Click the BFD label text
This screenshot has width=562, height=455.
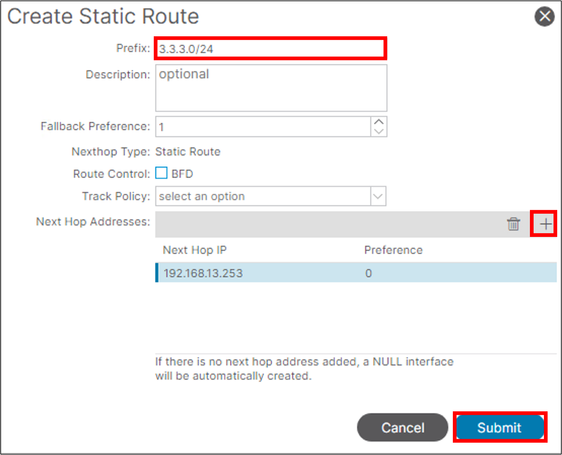point(182,174)
